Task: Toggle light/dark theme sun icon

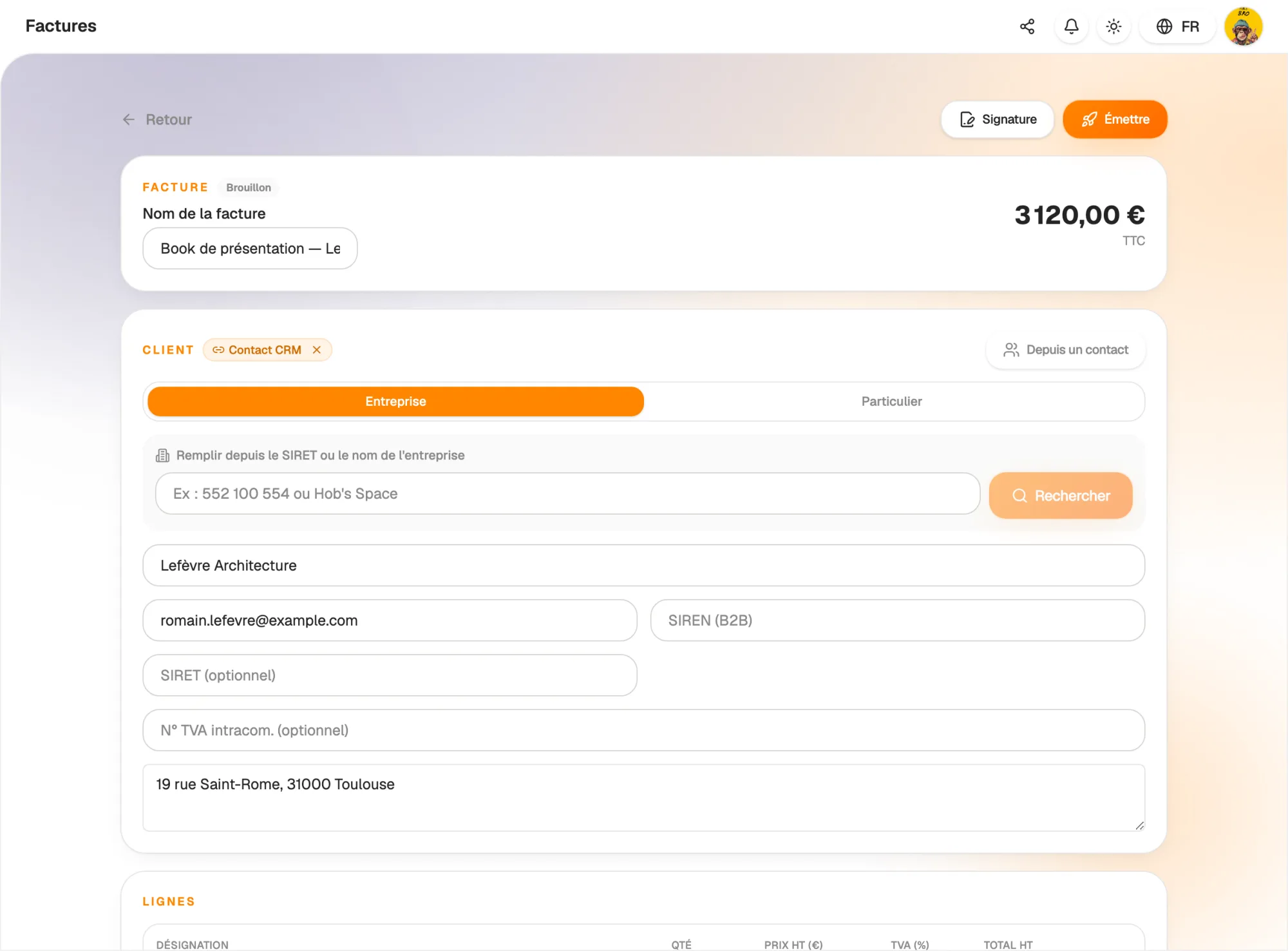Action: point(1113,26)
